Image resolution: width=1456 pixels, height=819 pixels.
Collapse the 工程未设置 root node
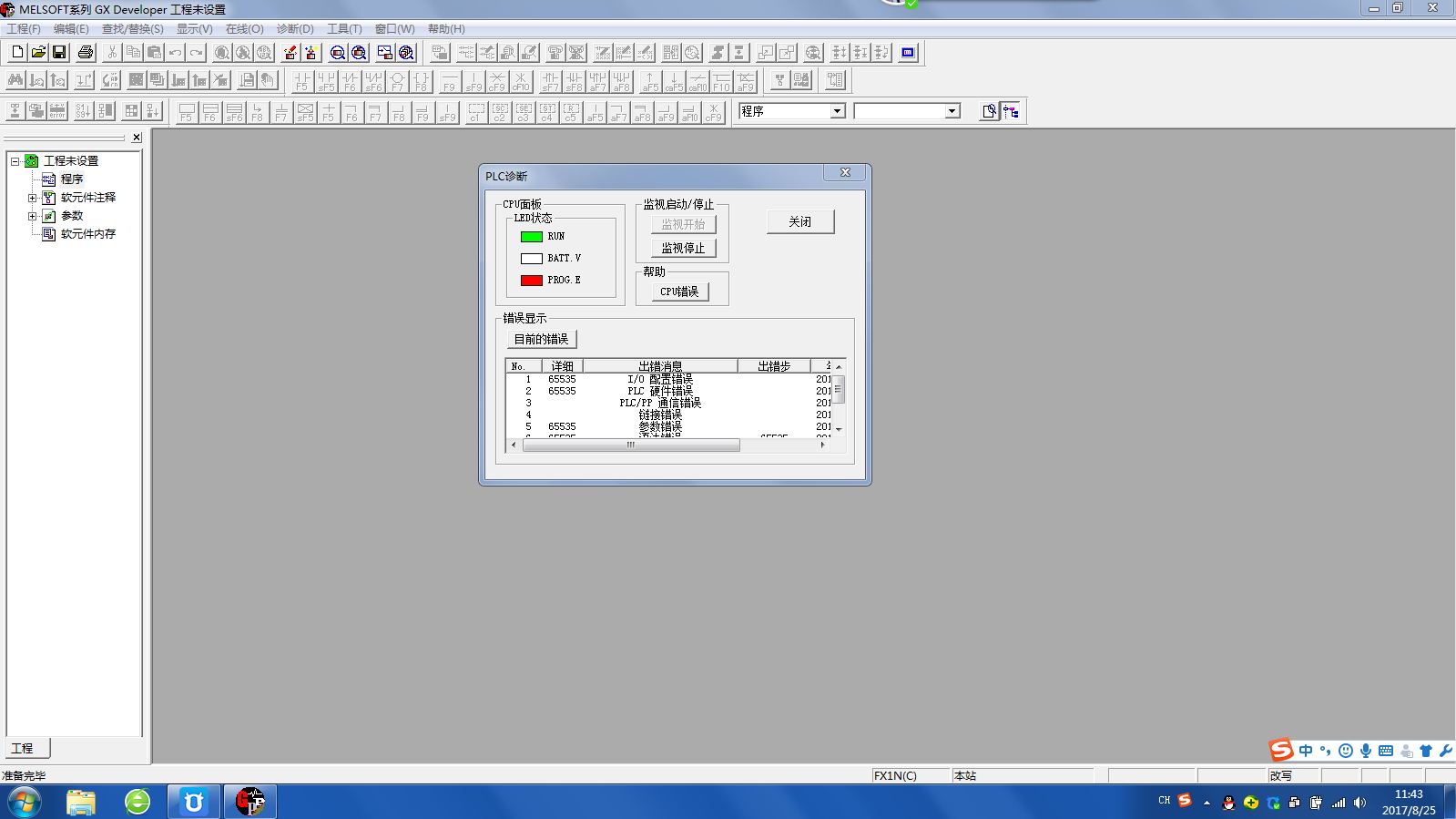pyautogui.click(x=15, y=161)
